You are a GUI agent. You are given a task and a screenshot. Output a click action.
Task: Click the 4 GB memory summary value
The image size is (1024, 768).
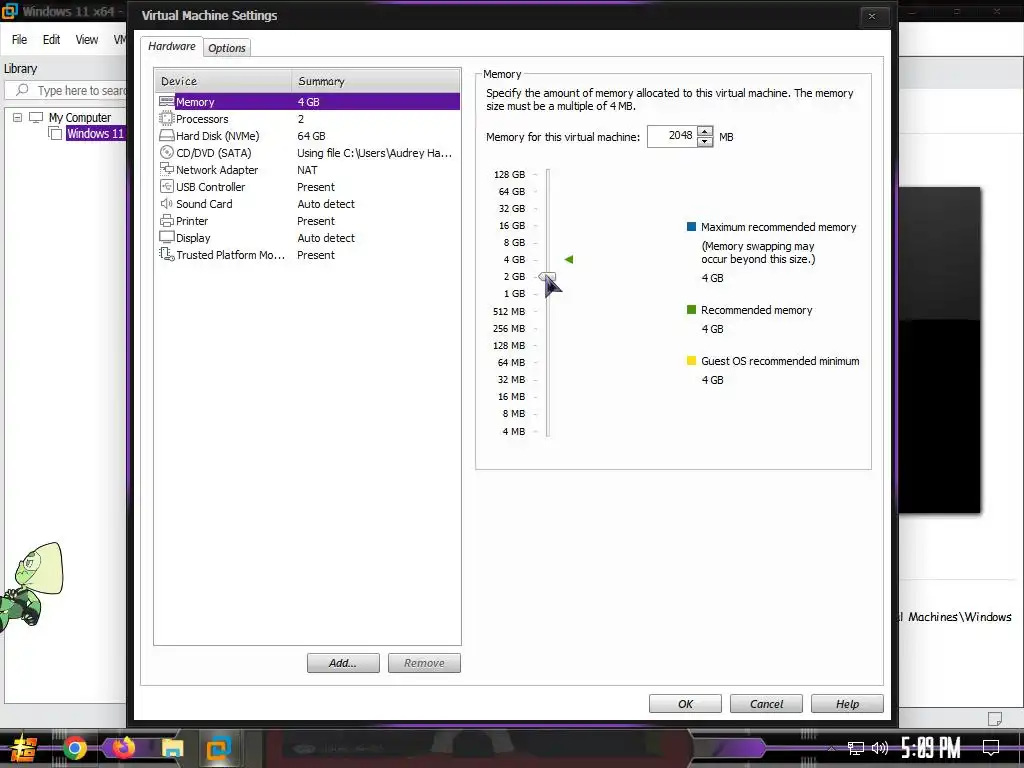(308, 102)
